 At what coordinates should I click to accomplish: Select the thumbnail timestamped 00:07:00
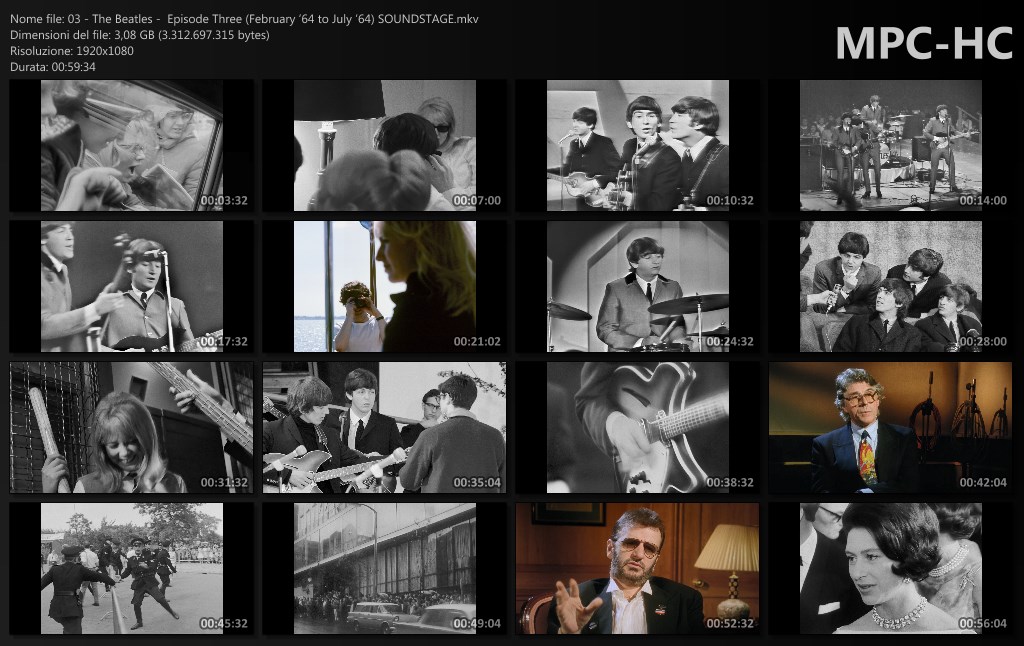click(x=384, y=145)
